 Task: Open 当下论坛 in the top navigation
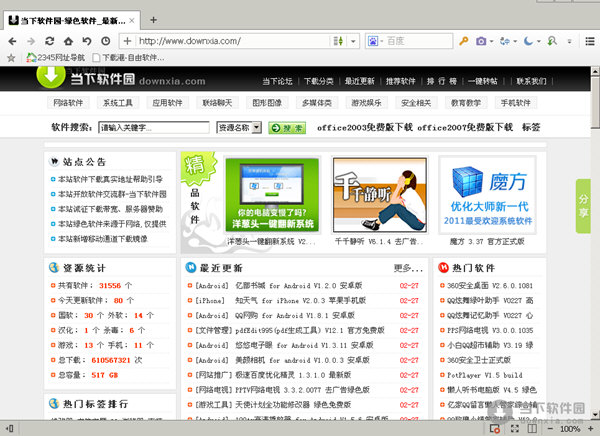(277, 81)
